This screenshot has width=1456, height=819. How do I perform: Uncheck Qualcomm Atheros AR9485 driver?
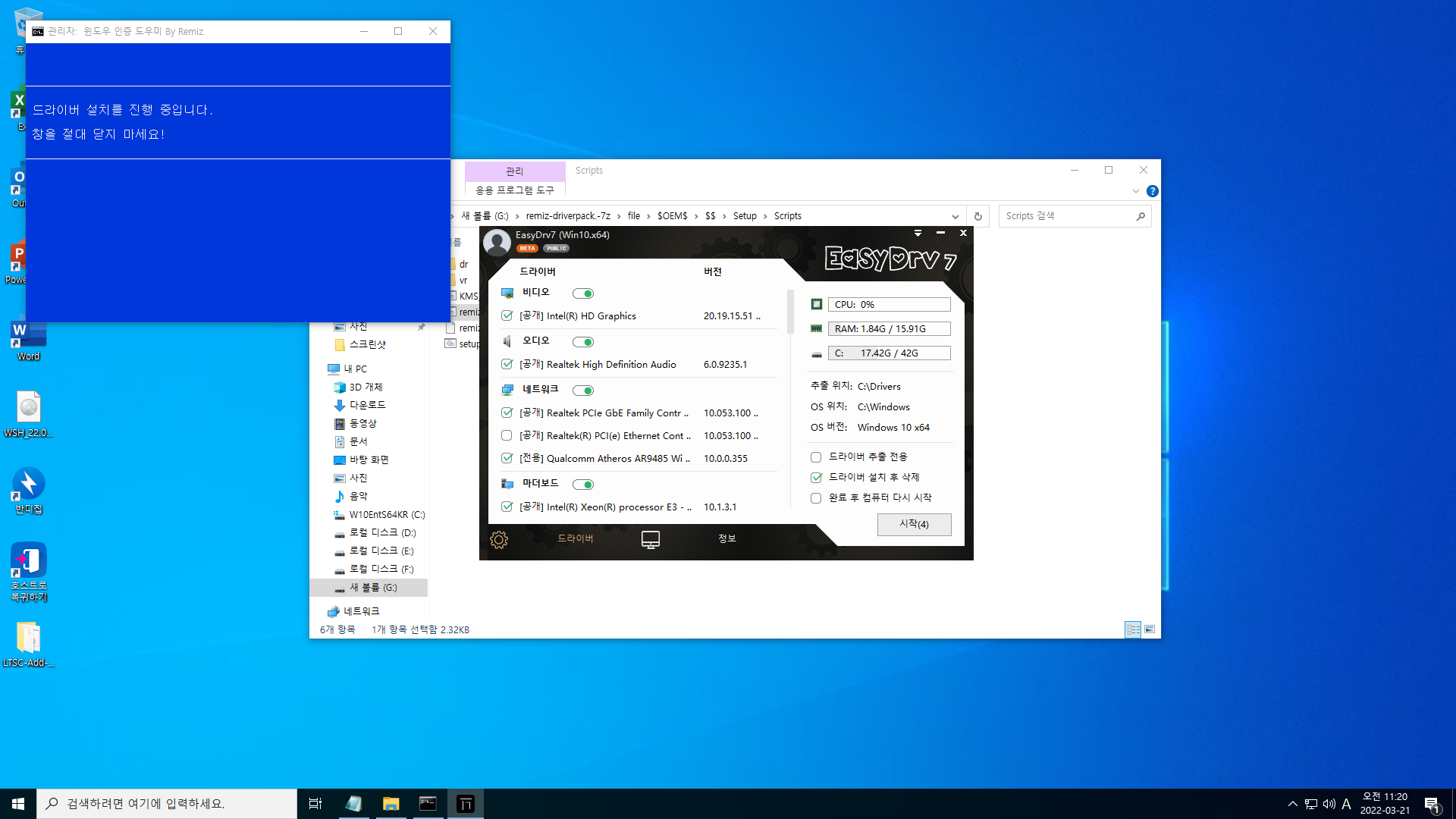(507, 458)
